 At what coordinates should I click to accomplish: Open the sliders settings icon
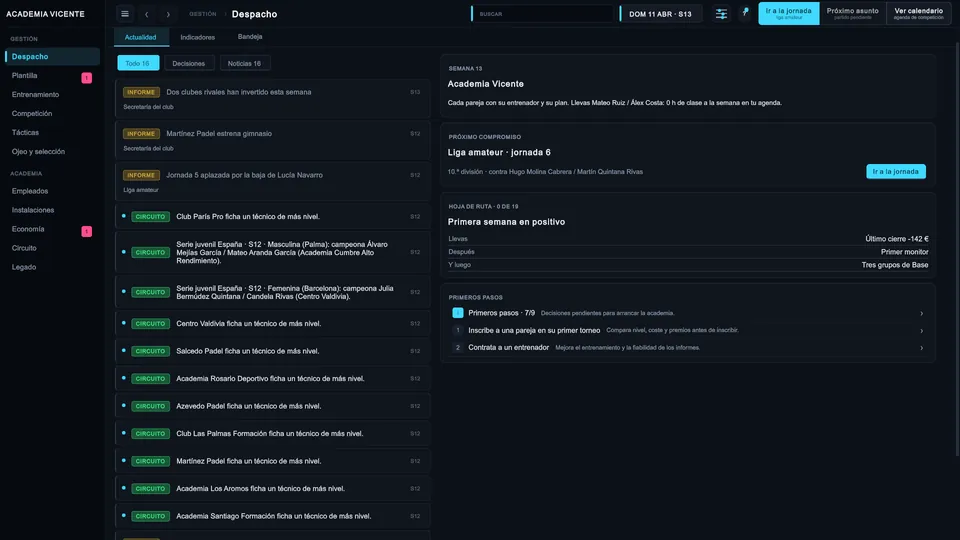721,13
